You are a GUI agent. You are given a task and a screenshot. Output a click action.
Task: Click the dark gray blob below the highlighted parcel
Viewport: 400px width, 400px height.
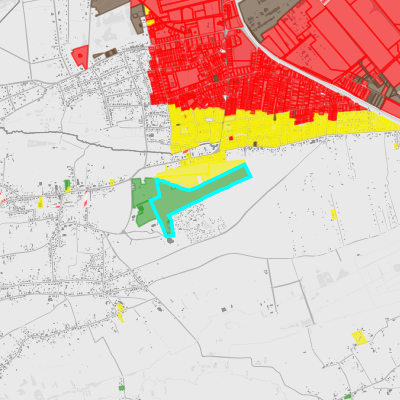pyautogui.click(x=170, y=241)
